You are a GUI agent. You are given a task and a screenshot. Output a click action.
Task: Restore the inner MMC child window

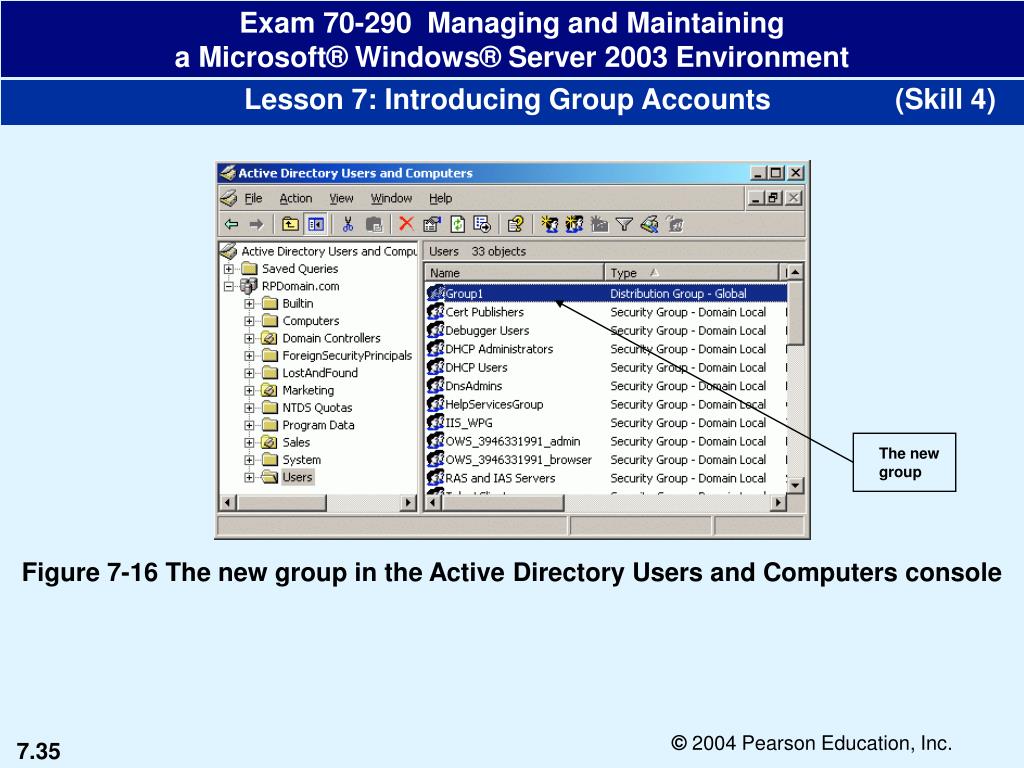coord(774,198)
